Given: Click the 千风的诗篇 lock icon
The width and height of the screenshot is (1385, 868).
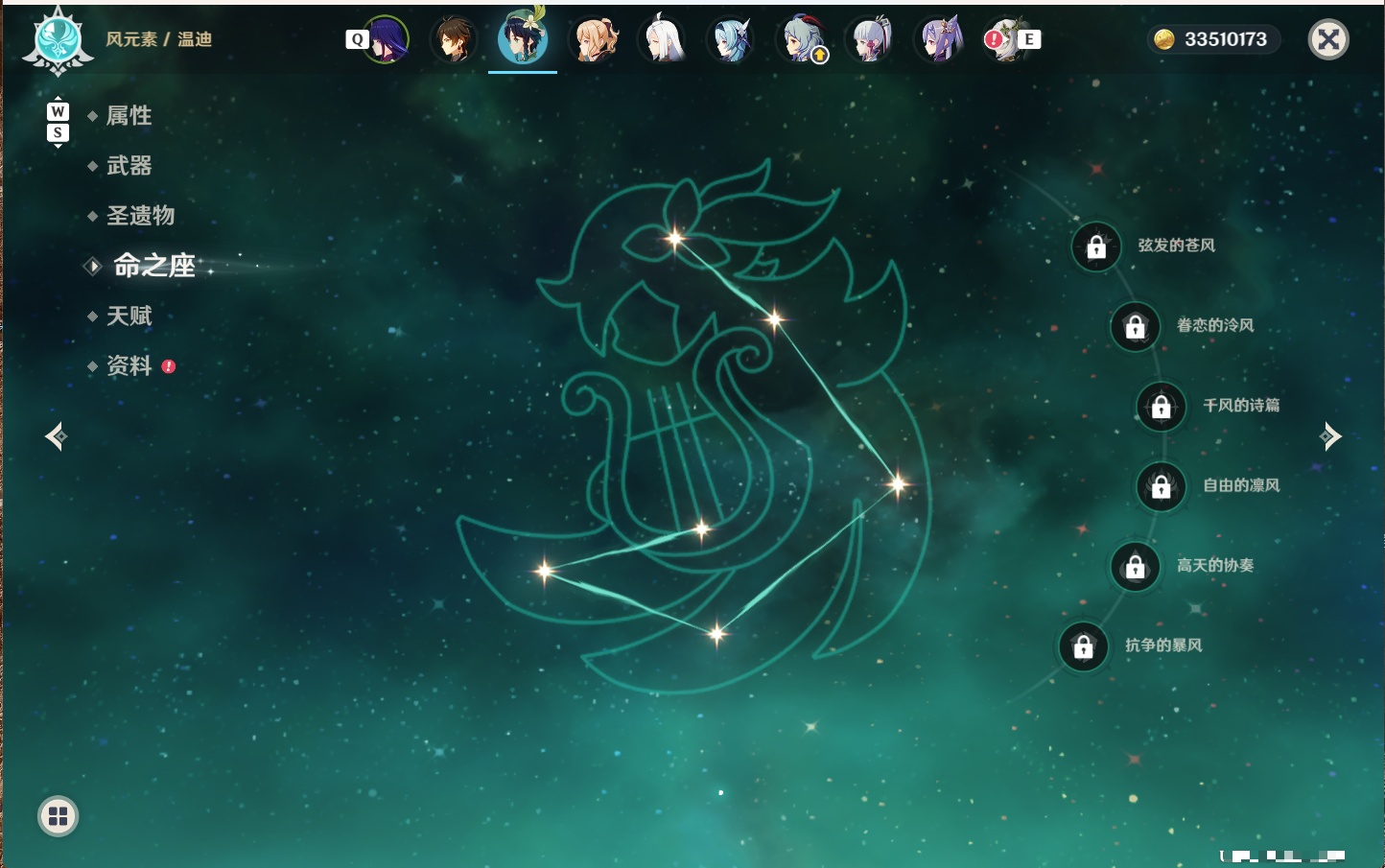Looking at the screenshot, I should click(x=1162, y=407).
